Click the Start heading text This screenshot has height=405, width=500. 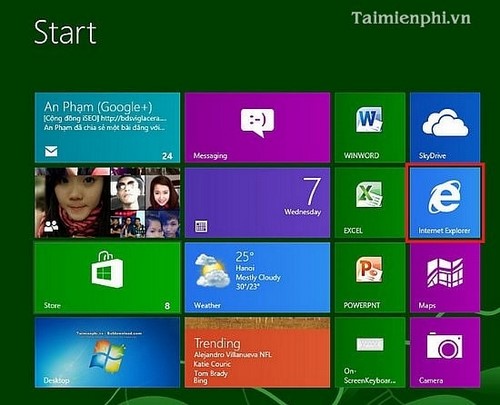(x=65, y=32)
